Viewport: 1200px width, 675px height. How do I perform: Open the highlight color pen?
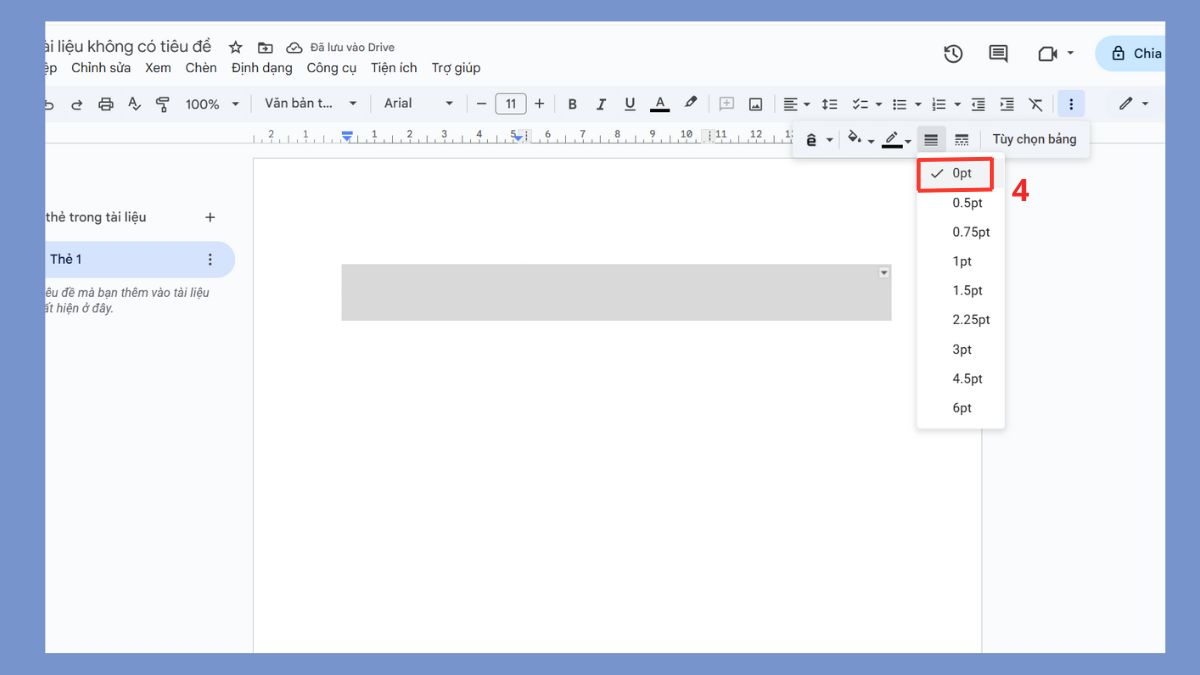pos(690,104)
